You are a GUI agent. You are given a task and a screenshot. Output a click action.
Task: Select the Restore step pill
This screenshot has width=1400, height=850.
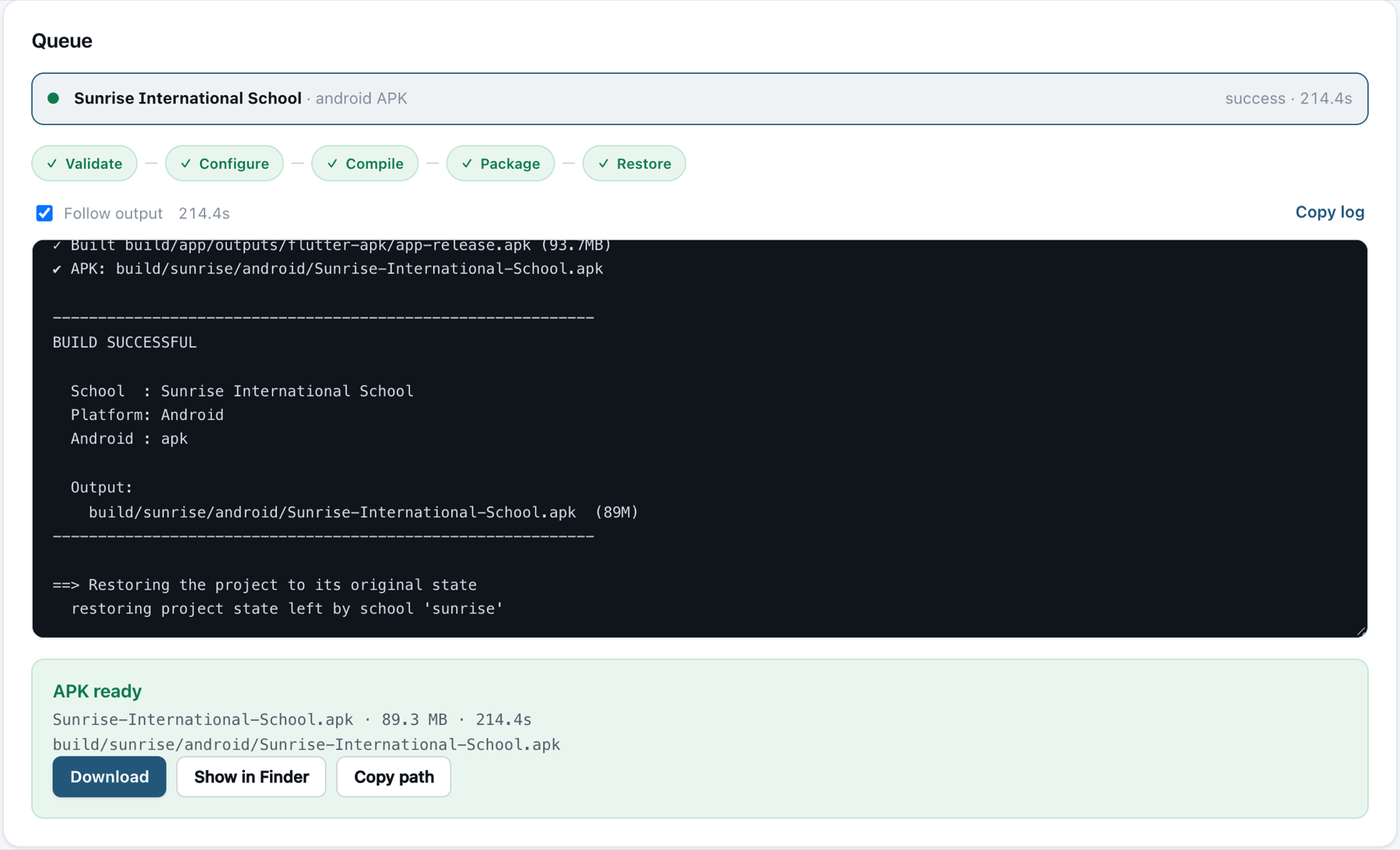click(634, 163)
